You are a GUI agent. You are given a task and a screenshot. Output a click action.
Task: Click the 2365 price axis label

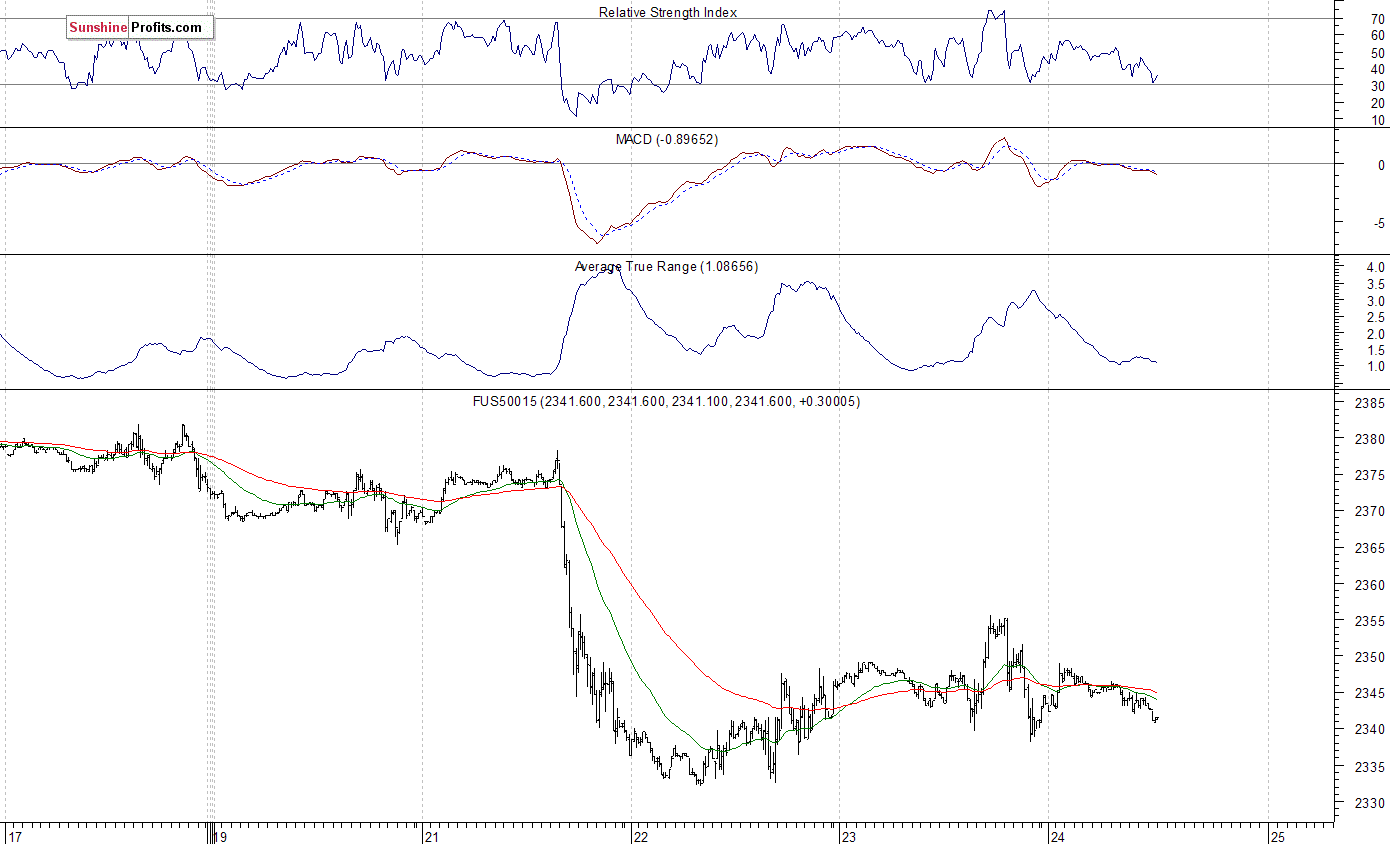(1370, 548)
